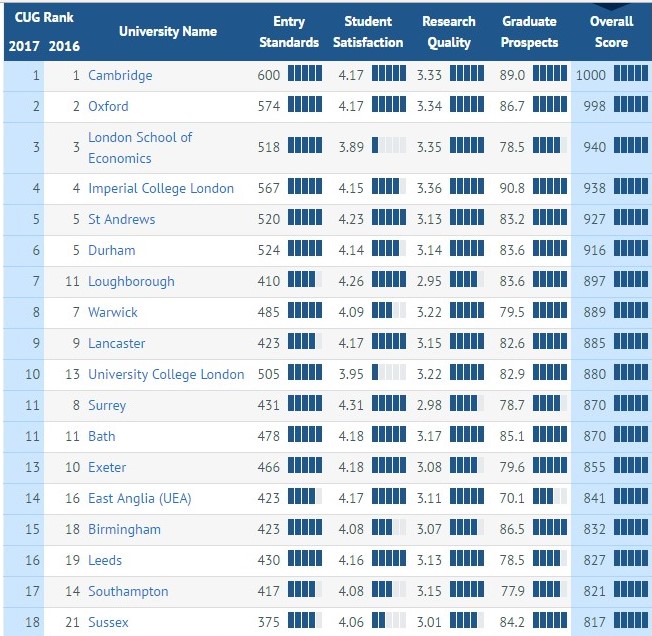
Task: Sort by Student Satisfaction column header
Action: (x=368, y=32)
